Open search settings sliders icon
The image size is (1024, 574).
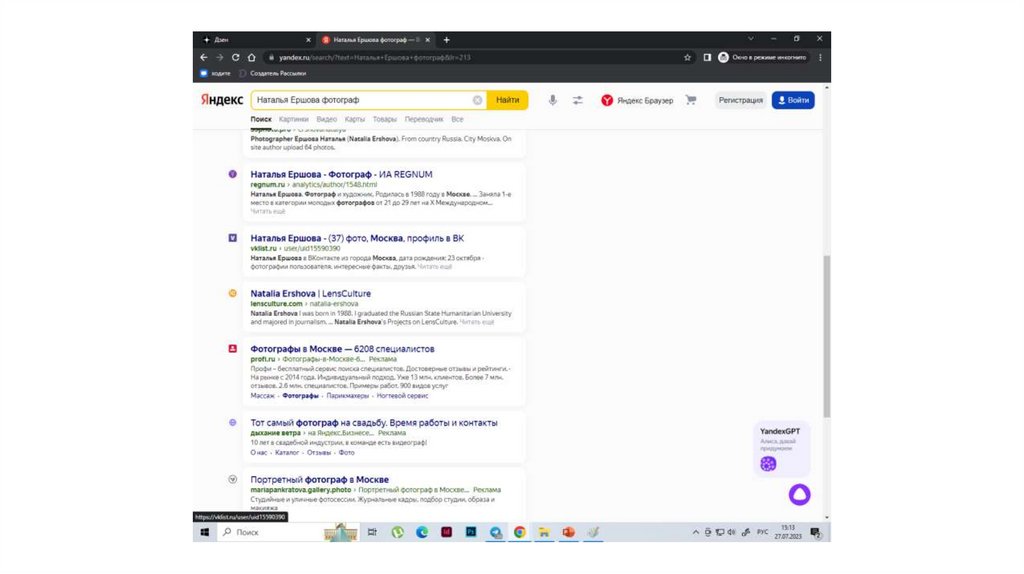[x=578, y=100]
